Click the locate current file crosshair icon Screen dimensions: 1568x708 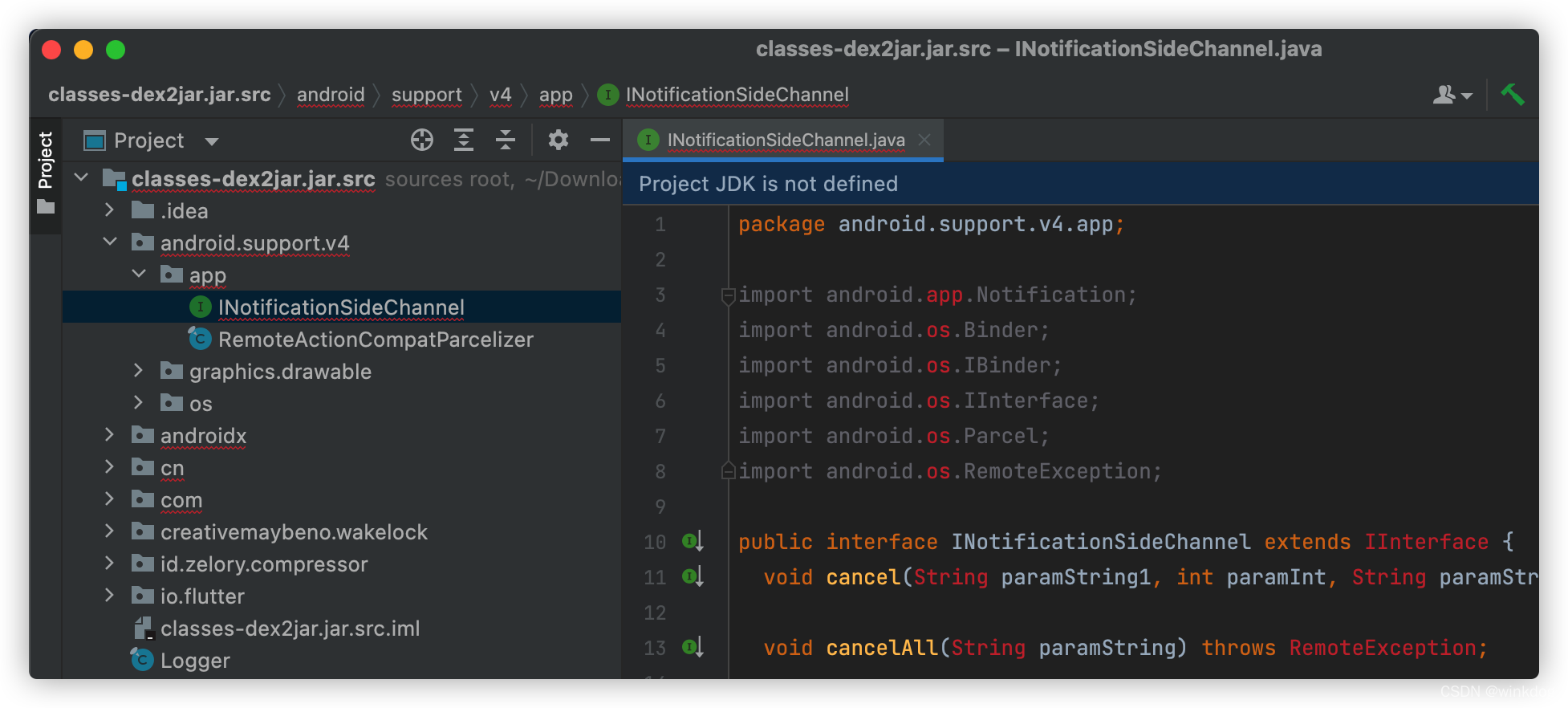pyautogui.click(x=422, y=140)
